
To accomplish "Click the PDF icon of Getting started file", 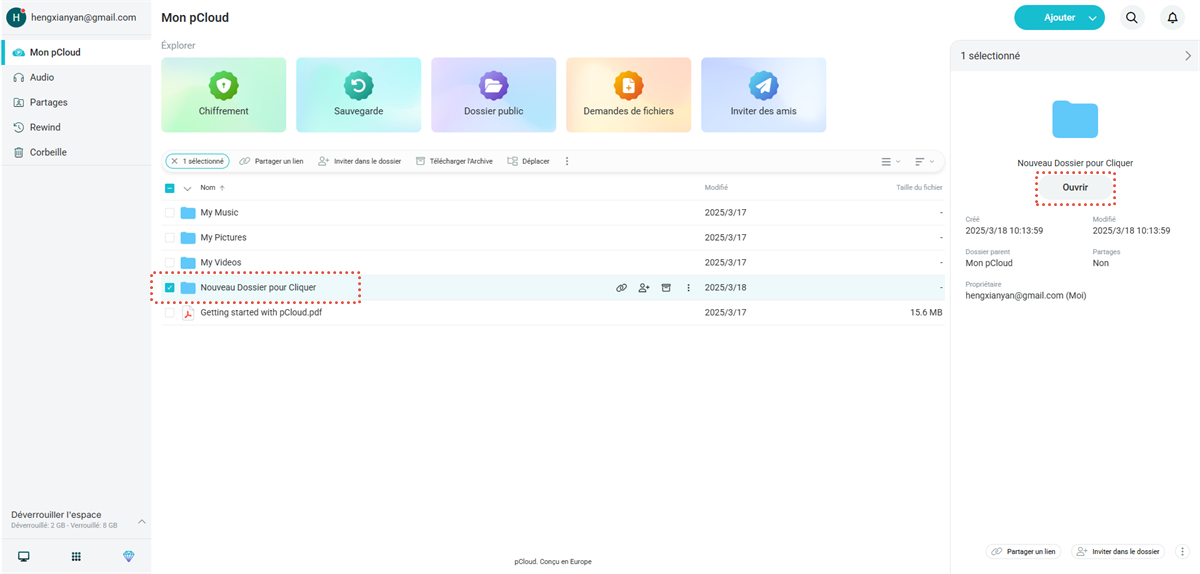I will 187,312.
